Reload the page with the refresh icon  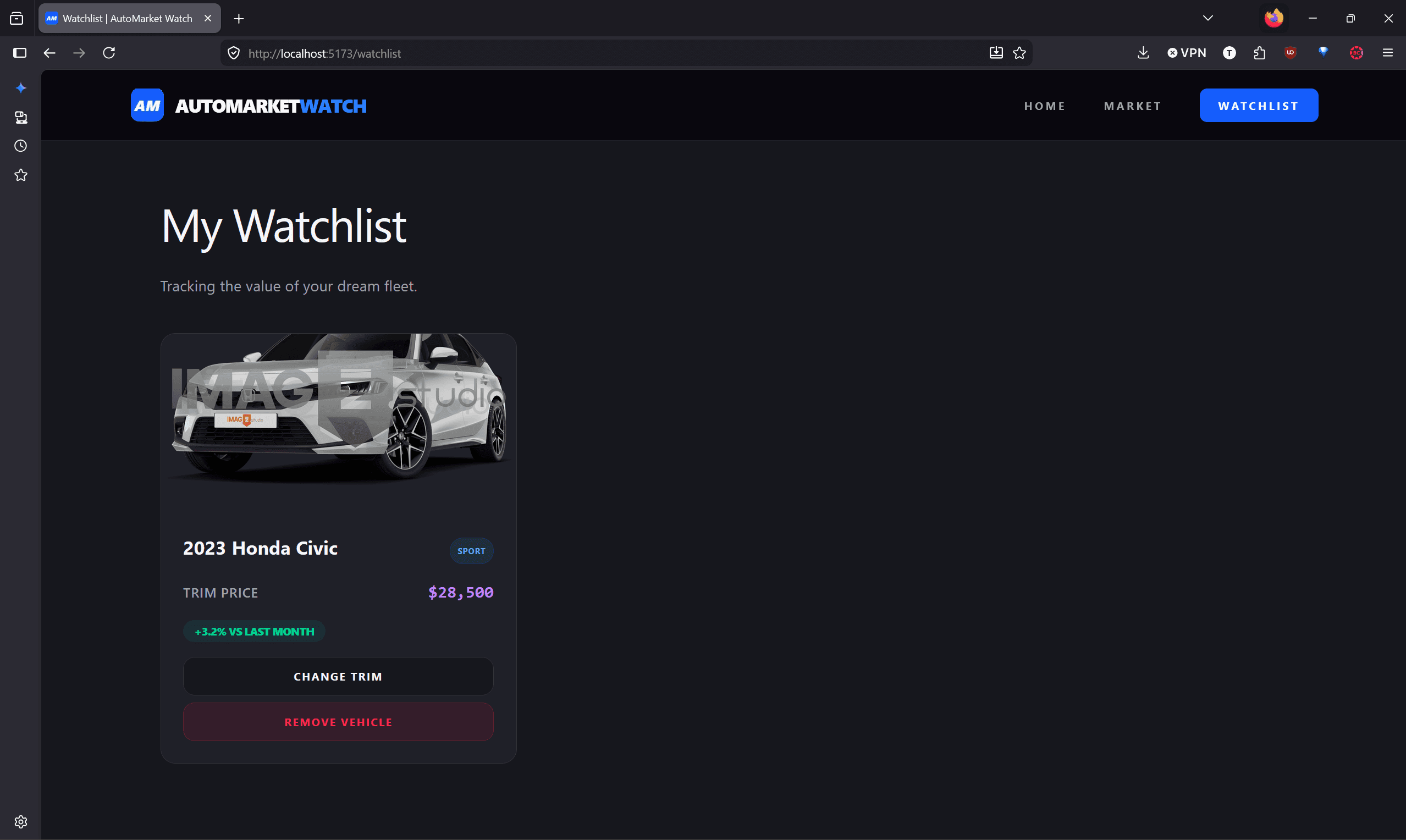tap(109, 53)
